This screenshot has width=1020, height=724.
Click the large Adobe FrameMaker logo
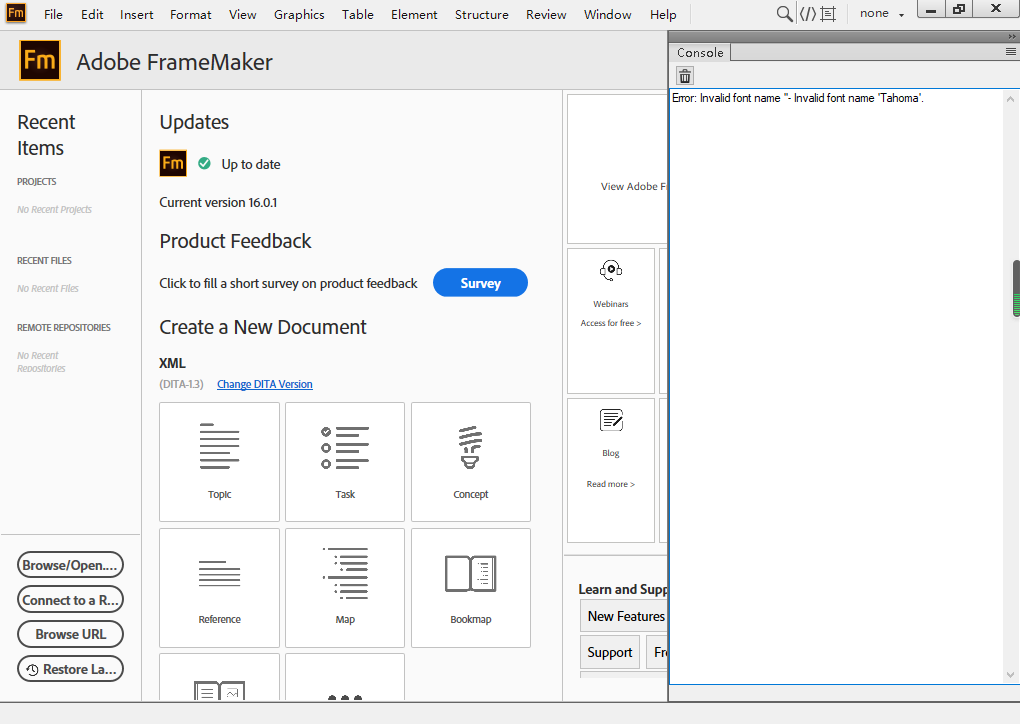(40, 60)
